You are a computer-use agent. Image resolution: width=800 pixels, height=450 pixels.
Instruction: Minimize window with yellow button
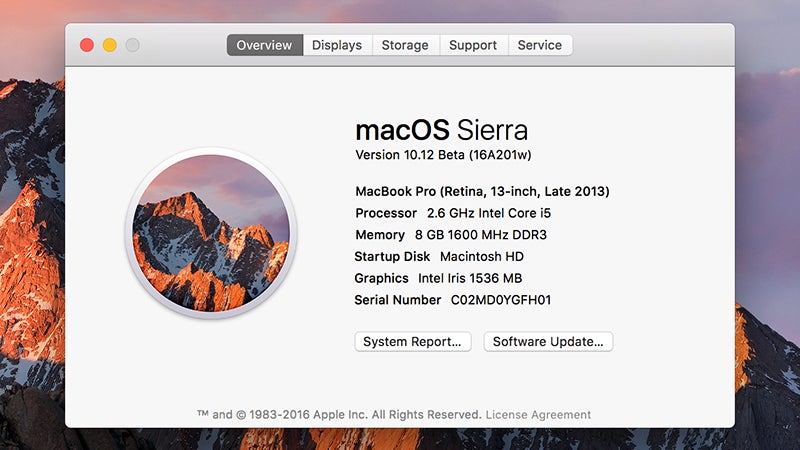[x=110, y=45]
